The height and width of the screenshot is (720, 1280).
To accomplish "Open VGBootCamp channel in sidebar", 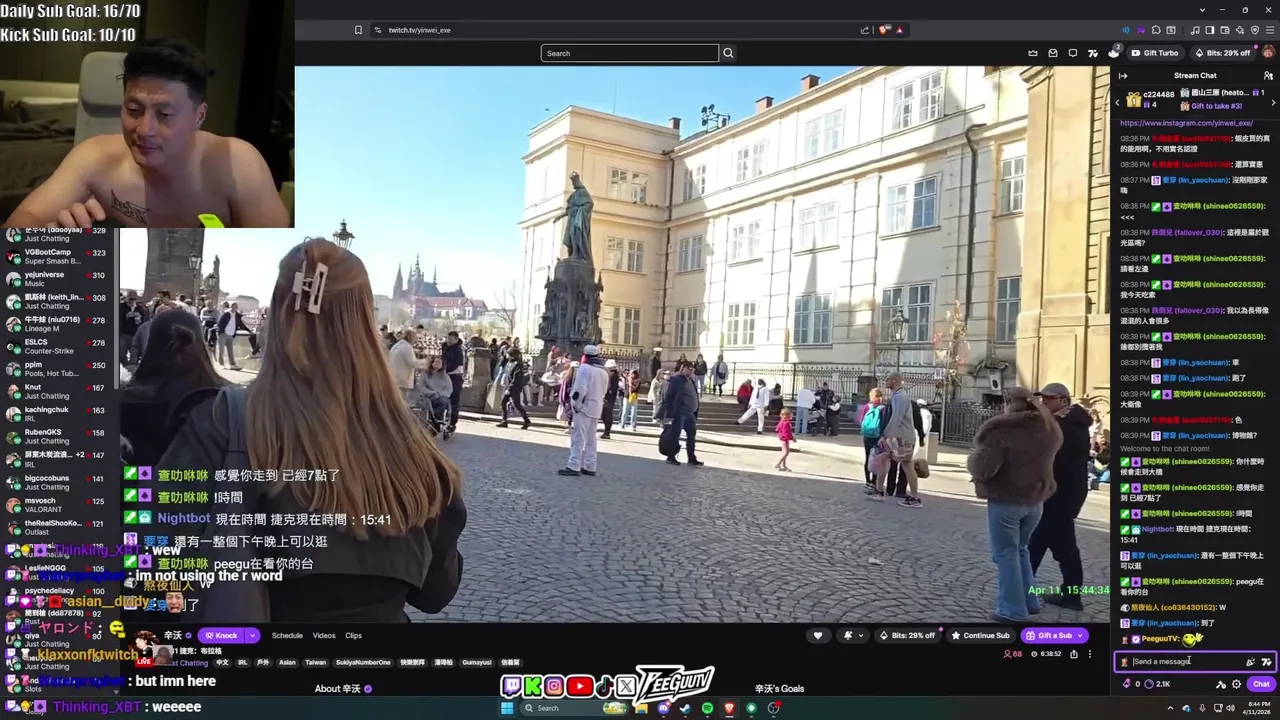I will (60, 256).
